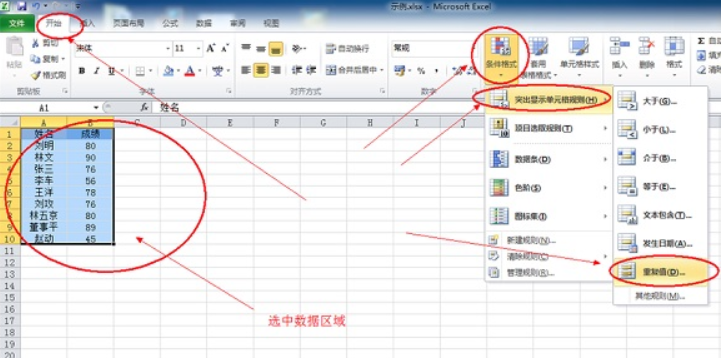Screen dimensions: 721x362
Task: Switch to the 开始 (Home) ribbon tab
Action: tap(54, 23)
